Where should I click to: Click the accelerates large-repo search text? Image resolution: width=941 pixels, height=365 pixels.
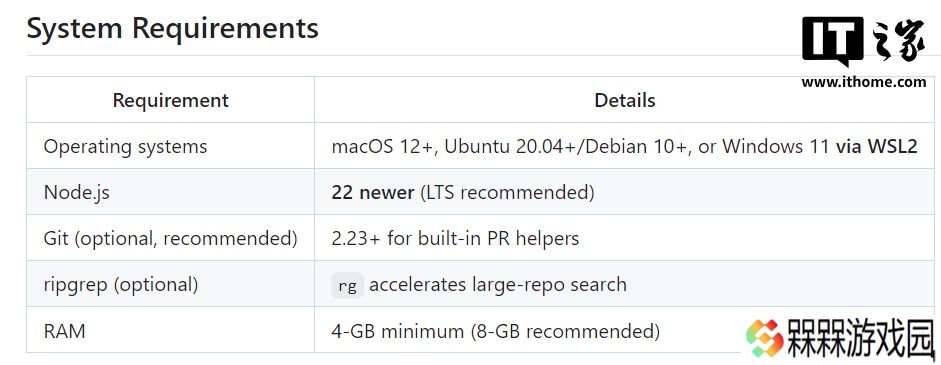[x=498, y=285]
